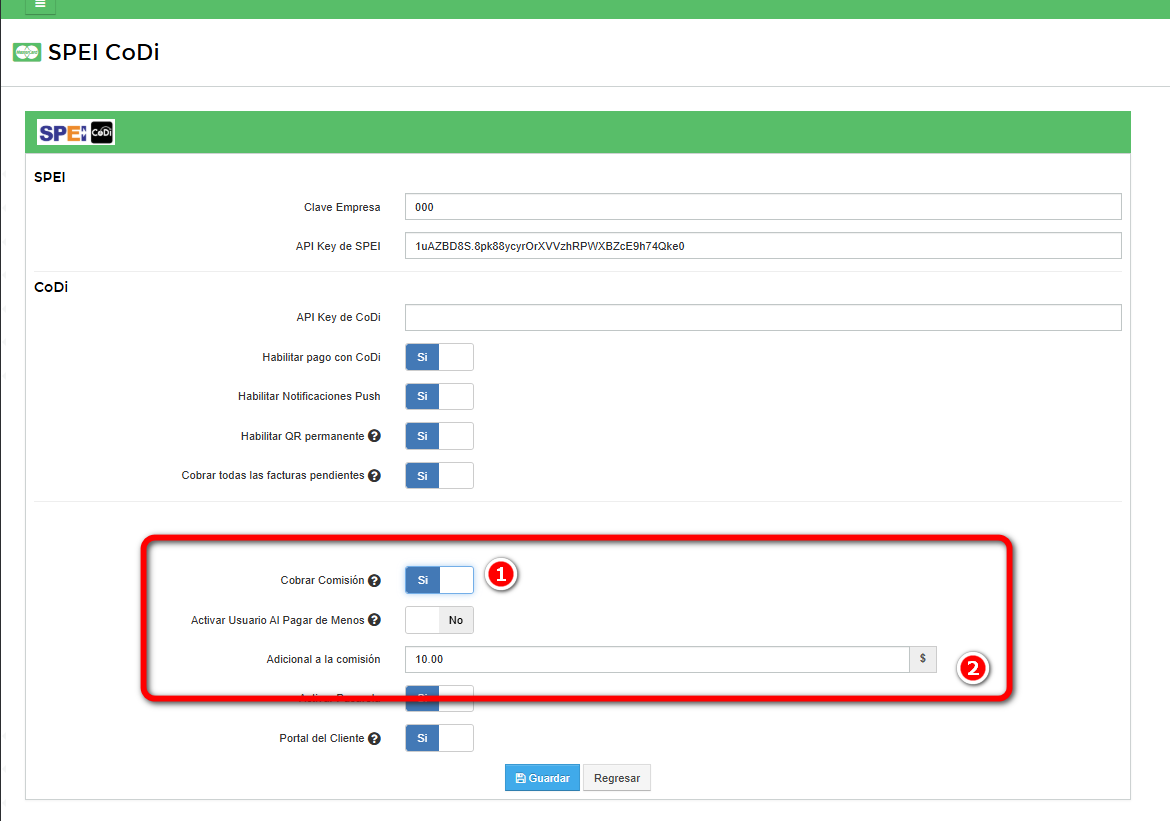Click the SPEI CoDi logo in green header

coord(76,132)
